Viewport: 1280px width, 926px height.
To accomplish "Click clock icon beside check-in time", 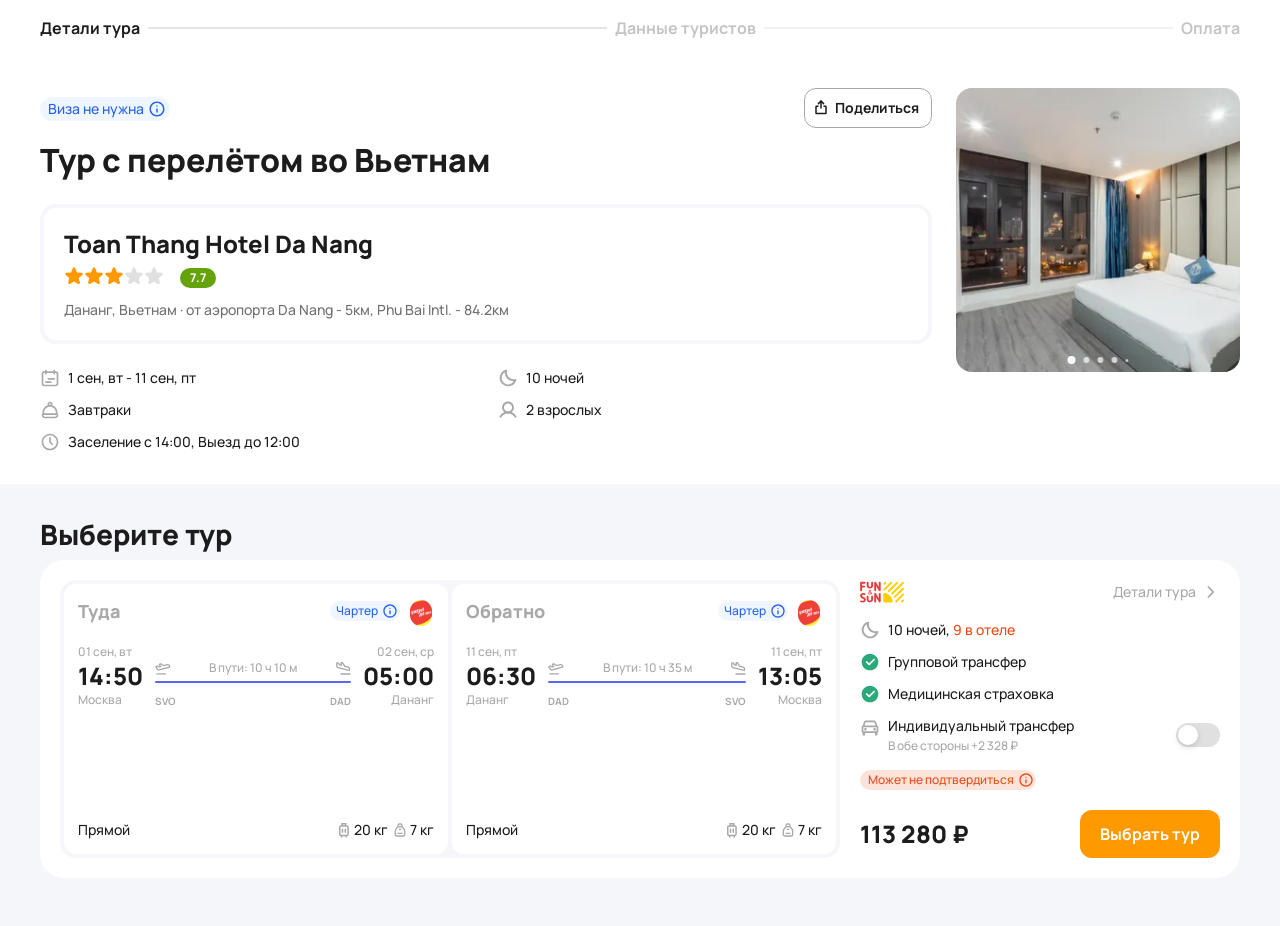I will tap(50, 442).
